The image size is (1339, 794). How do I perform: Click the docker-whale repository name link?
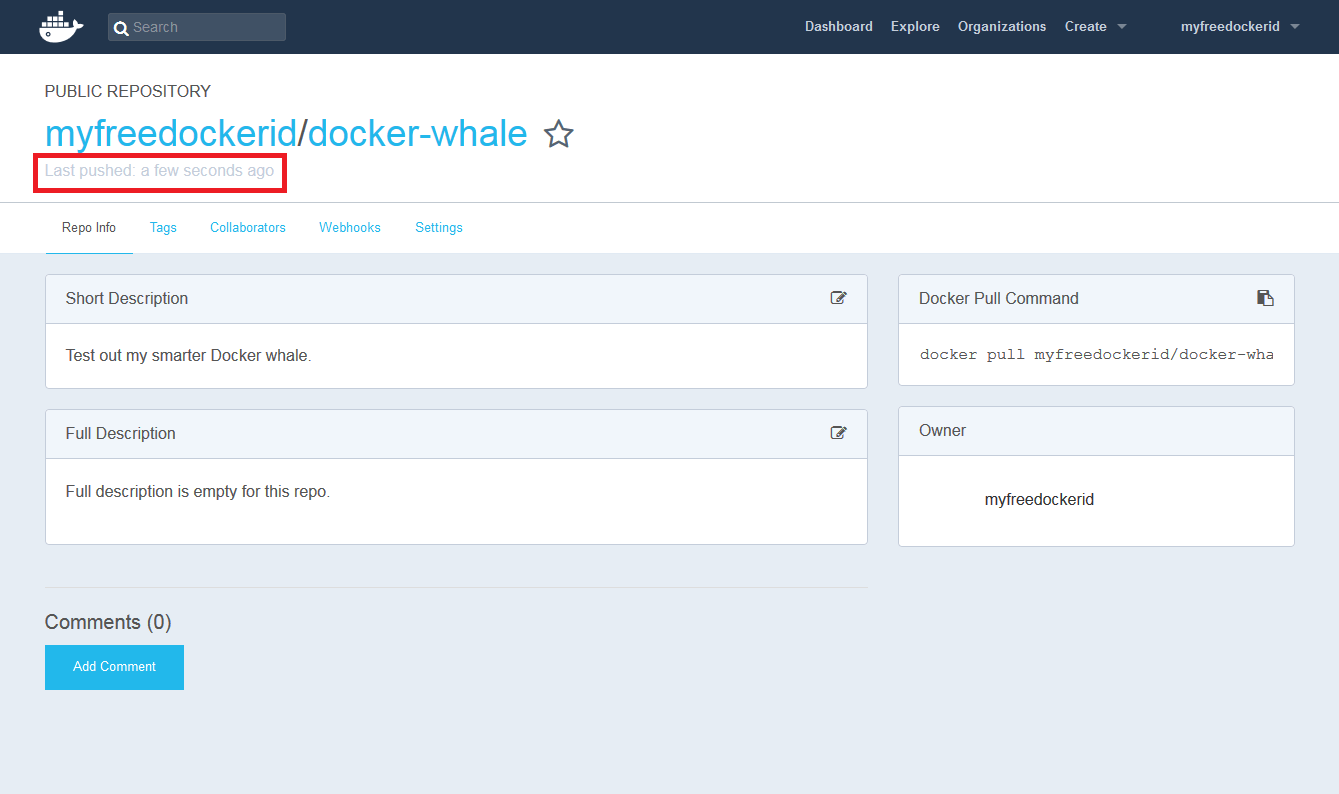418,134
